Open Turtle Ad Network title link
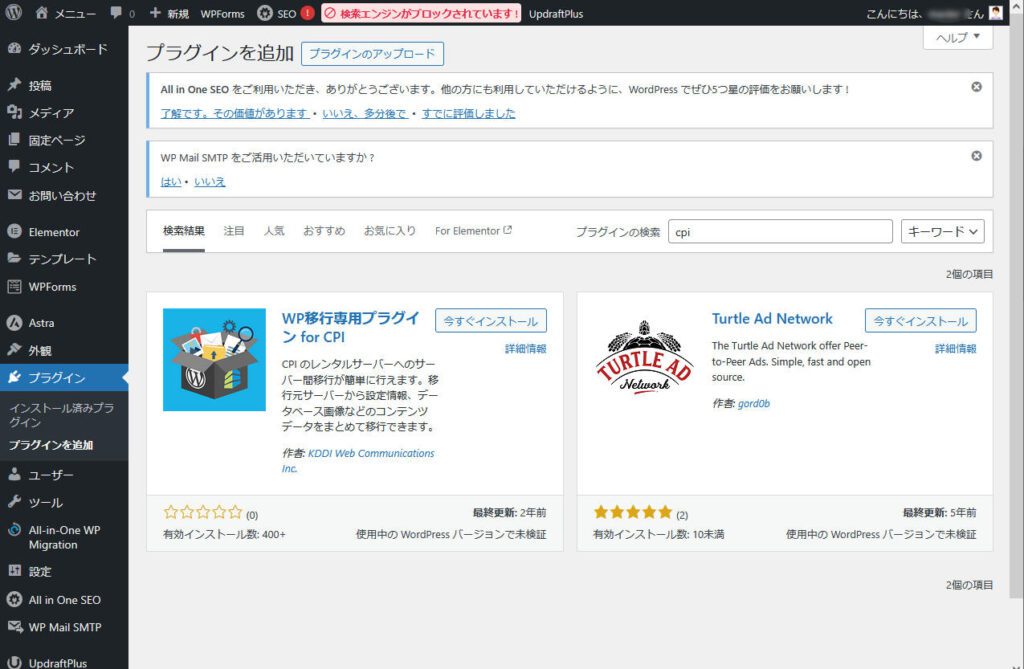 pos(772,319)
